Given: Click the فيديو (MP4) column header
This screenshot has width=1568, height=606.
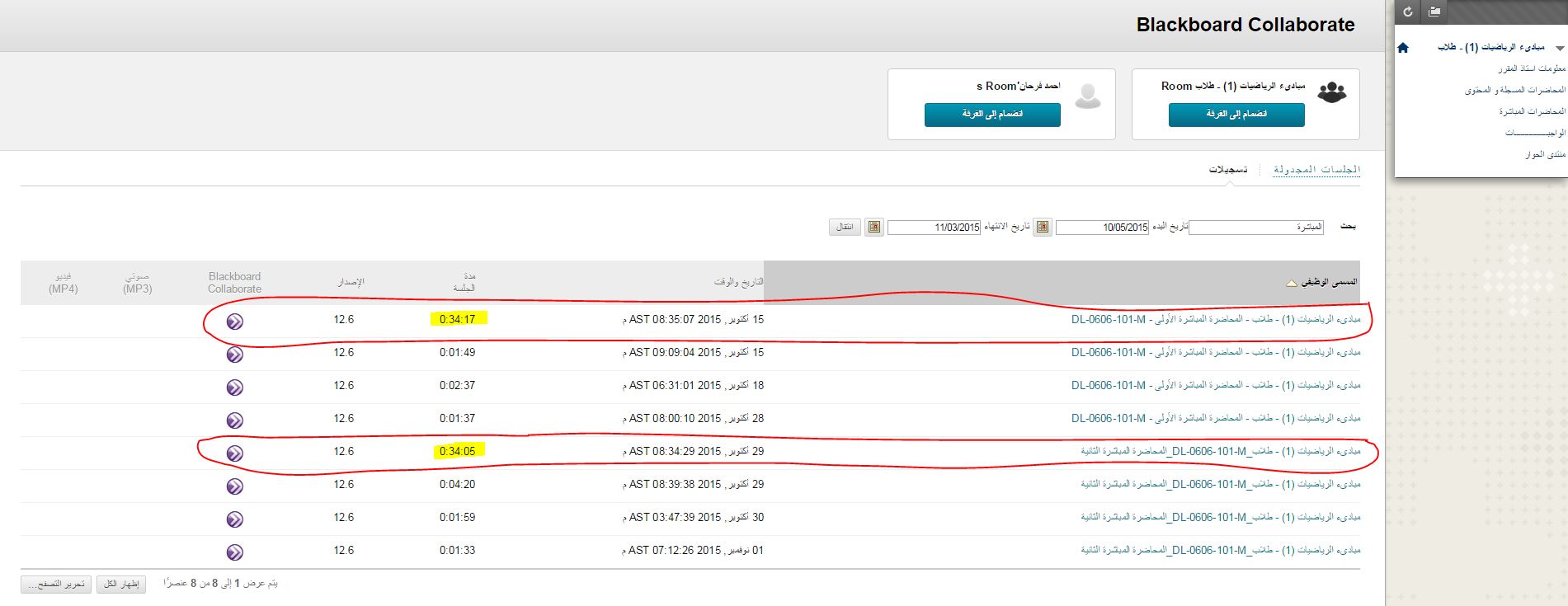Looking at the screenshot, I should coord(64,282).
